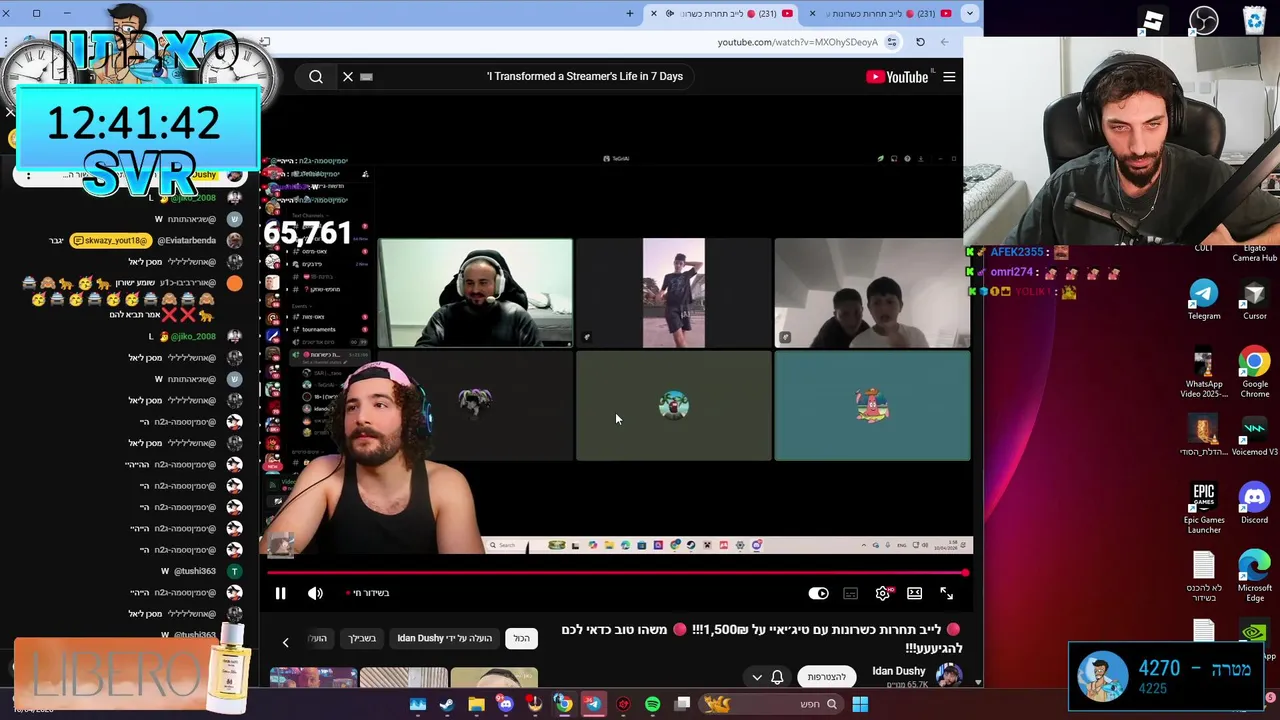This screenshot has height=720, width=1280.
Task: Open the WhatsApp Video file on desktop
Action: [1204, 373]
